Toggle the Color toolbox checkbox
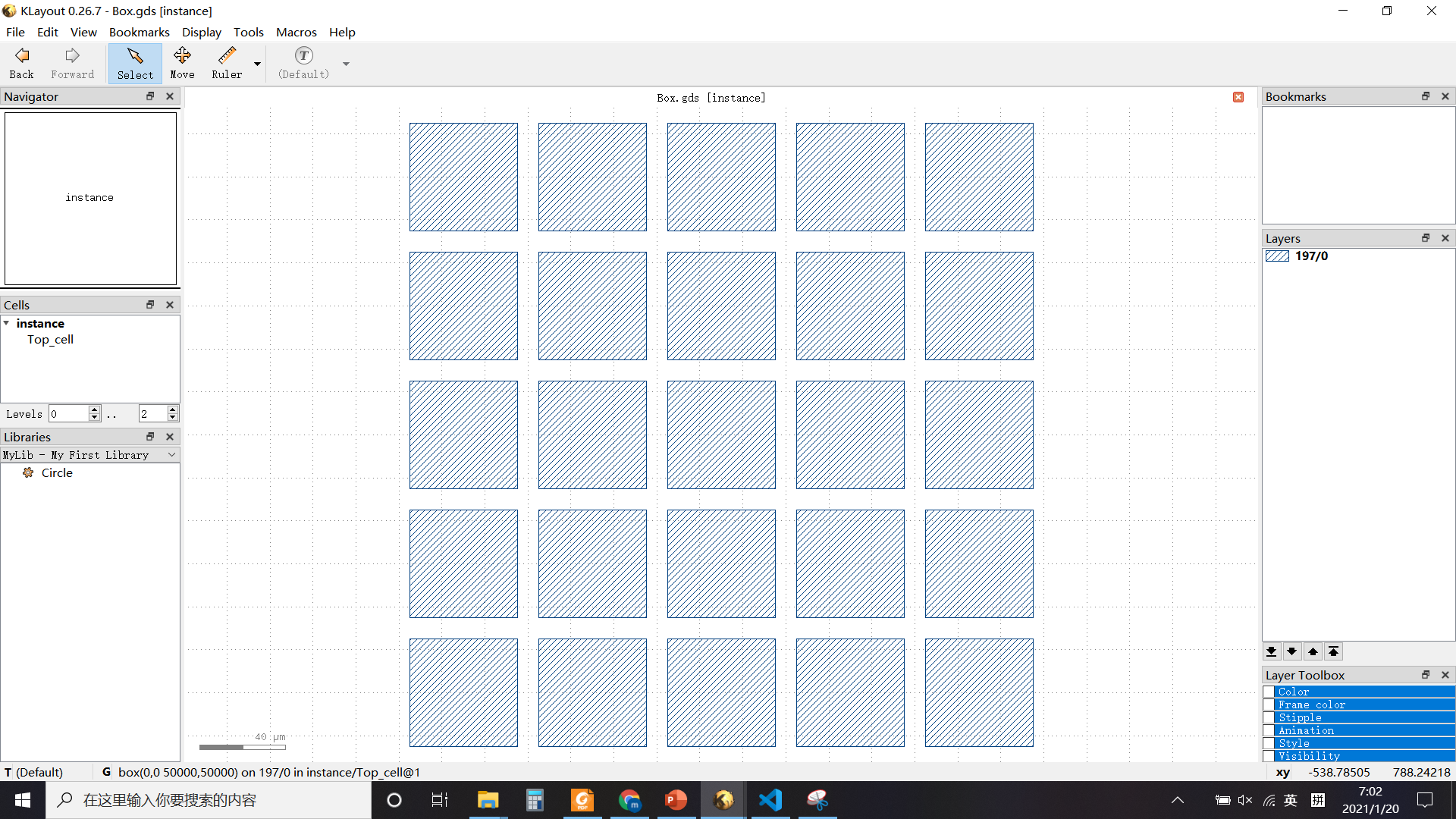 point(1269,692)
